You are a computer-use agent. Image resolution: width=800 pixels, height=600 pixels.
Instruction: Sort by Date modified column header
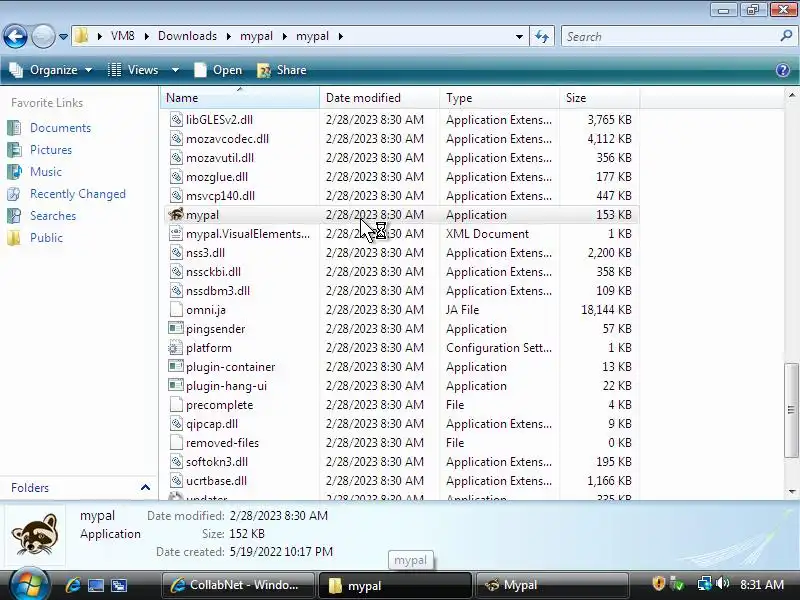point(379,97)
